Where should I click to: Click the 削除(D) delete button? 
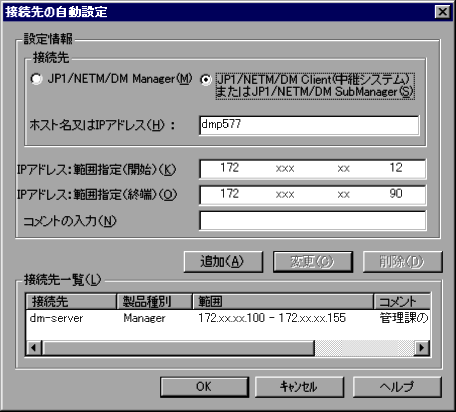(402, 262)
